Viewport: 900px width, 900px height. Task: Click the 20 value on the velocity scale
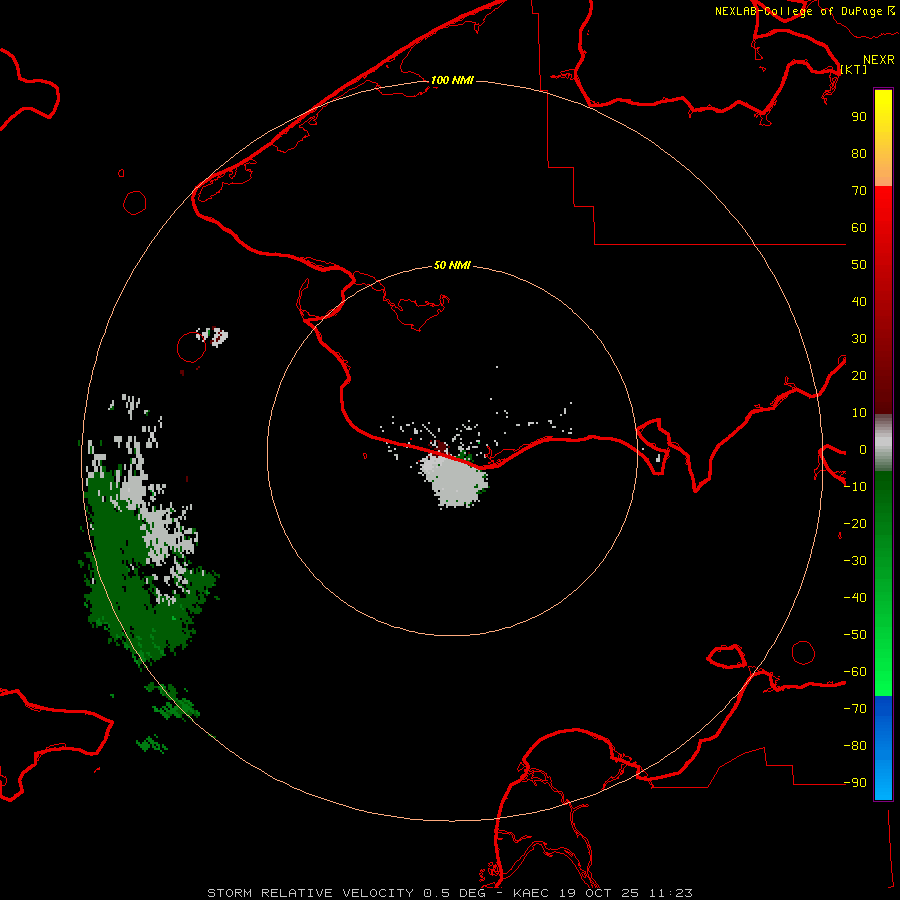(859, 375)
